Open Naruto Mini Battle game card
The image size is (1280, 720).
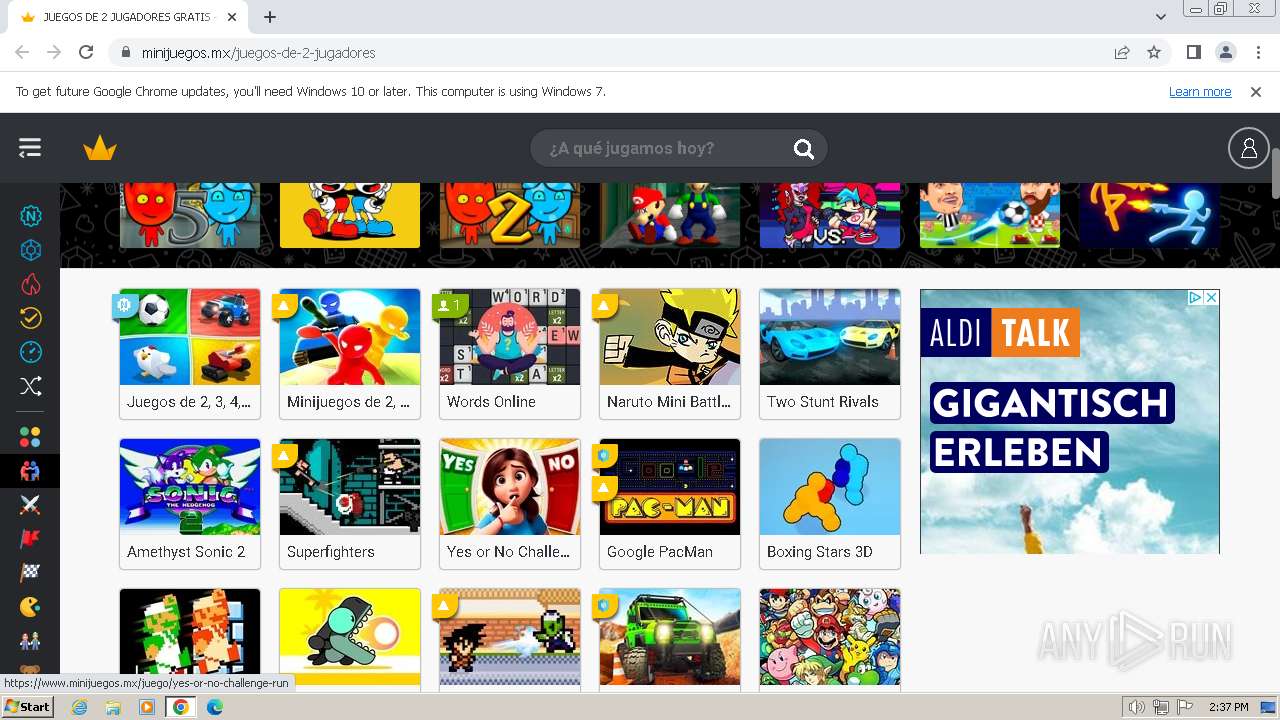670,354
